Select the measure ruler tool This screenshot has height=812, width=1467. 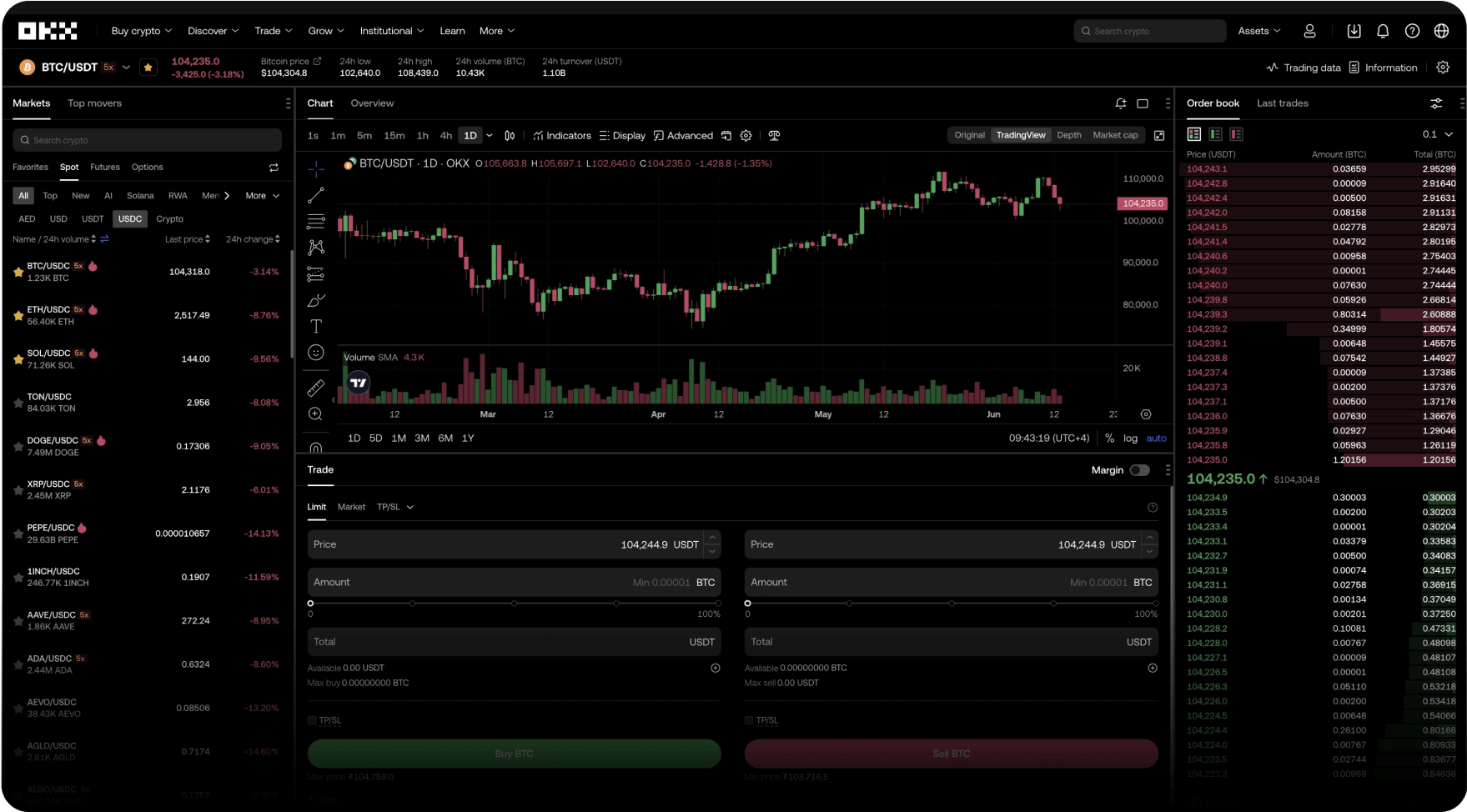[x=315, y=388]
